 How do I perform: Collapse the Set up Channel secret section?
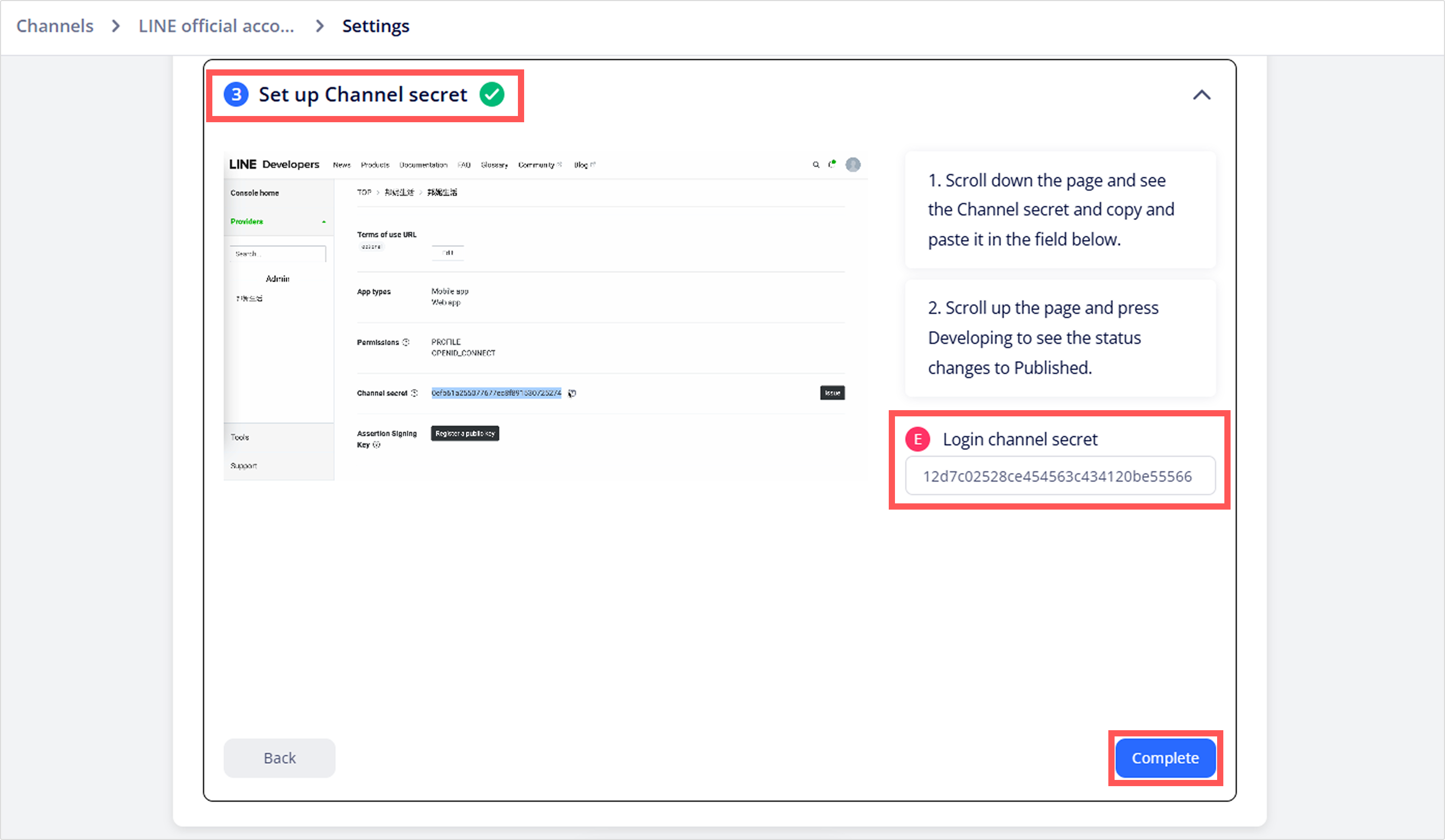click(1201, 95)
